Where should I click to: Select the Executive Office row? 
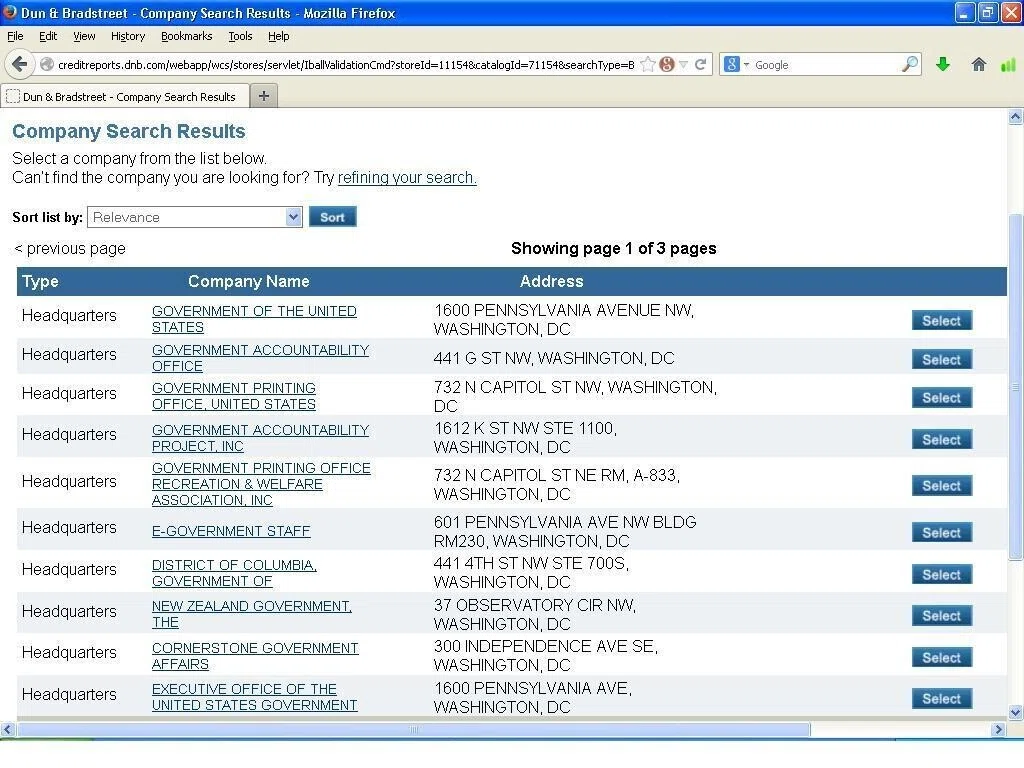(942, 699)
